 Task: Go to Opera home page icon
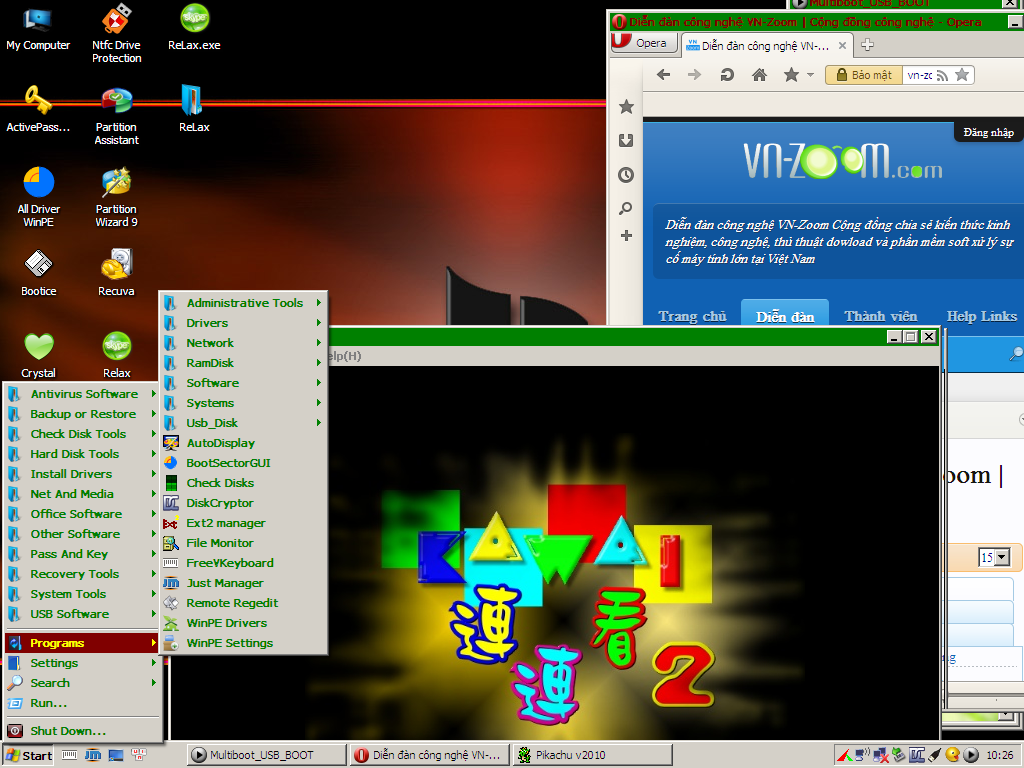[759, 75]
